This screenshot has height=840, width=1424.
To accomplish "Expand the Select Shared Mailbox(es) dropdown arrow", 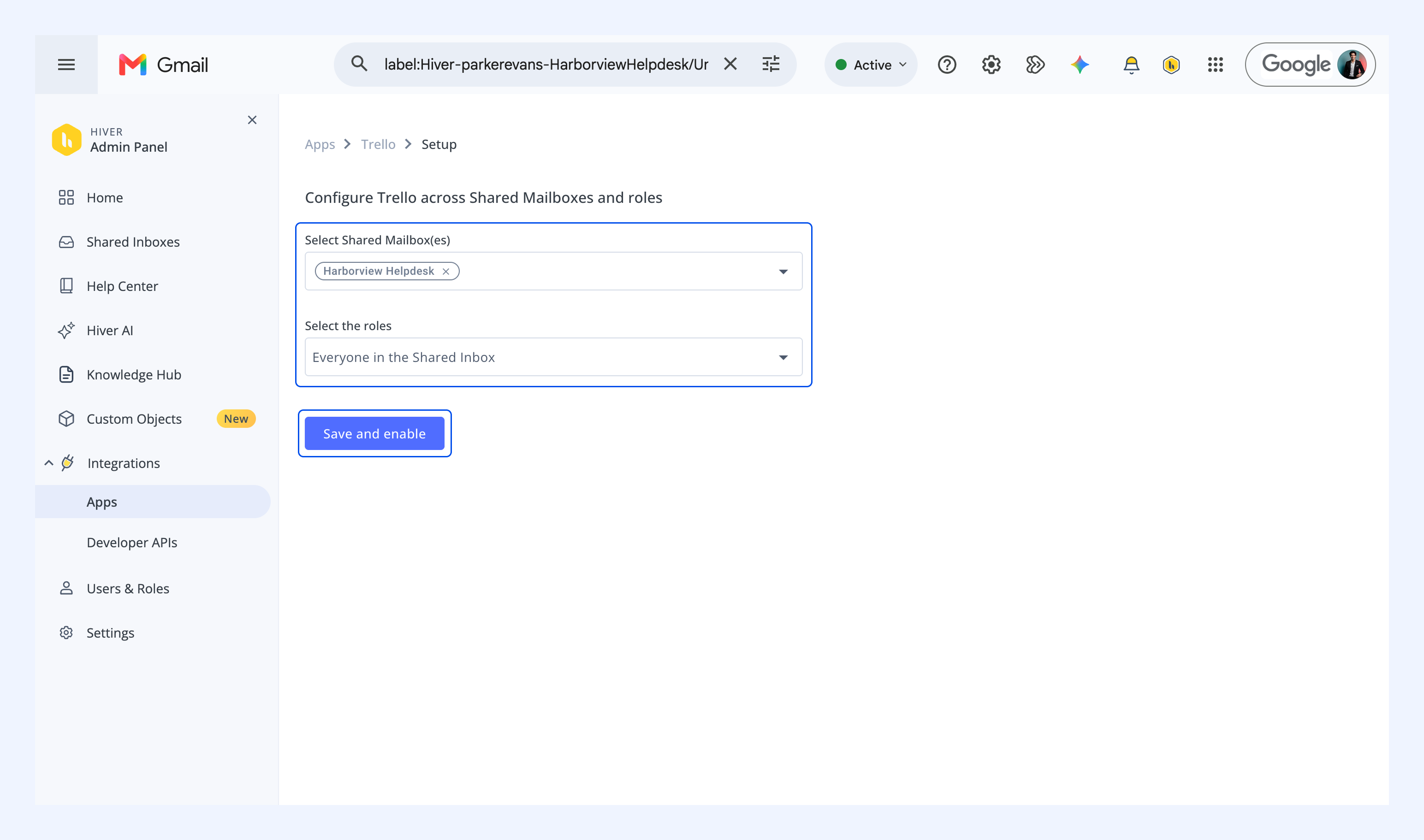I will click(783, 272).
